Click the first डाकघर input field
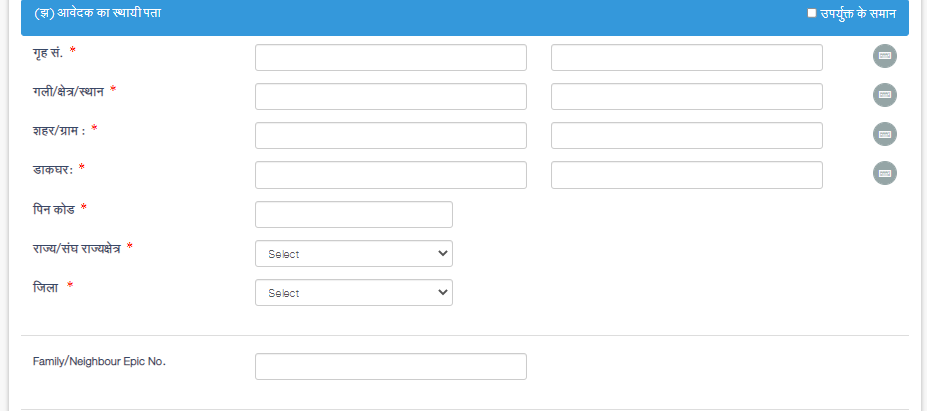927x411 pixels. pos(391,175)
